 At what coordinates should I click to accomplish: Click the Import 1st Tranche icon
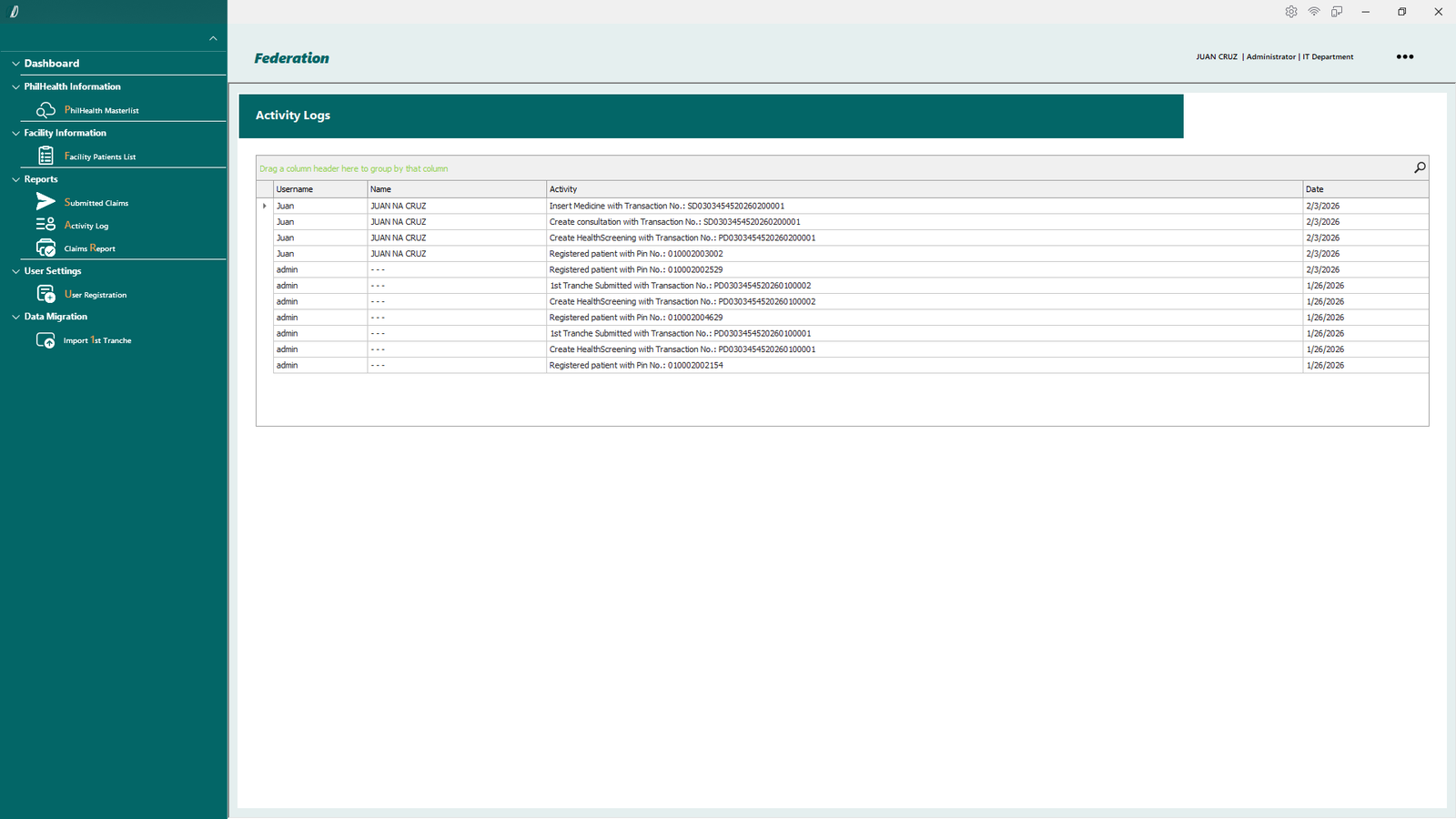(45, 340)
